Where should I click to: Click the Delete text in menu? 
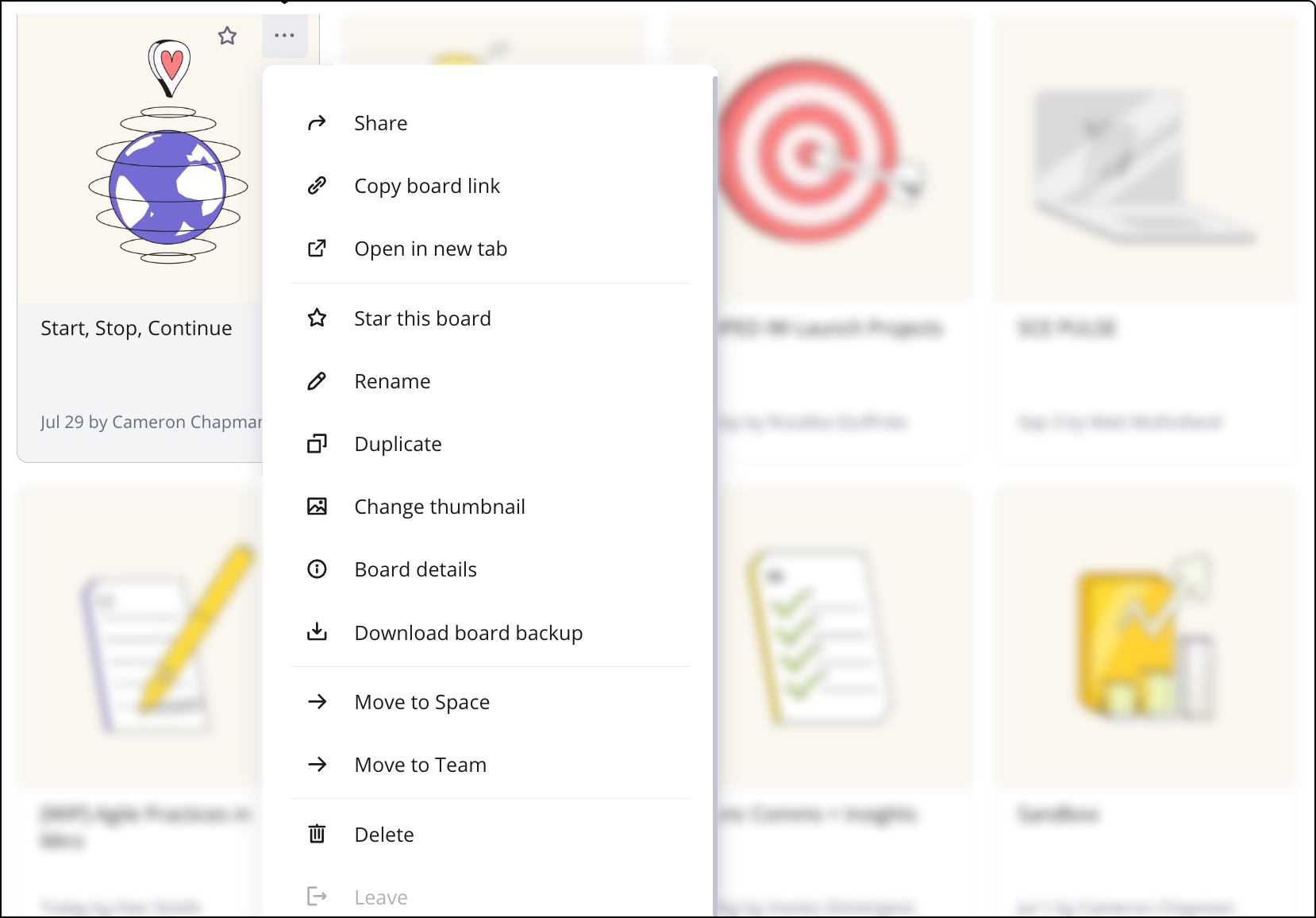[x=384, y=835]
